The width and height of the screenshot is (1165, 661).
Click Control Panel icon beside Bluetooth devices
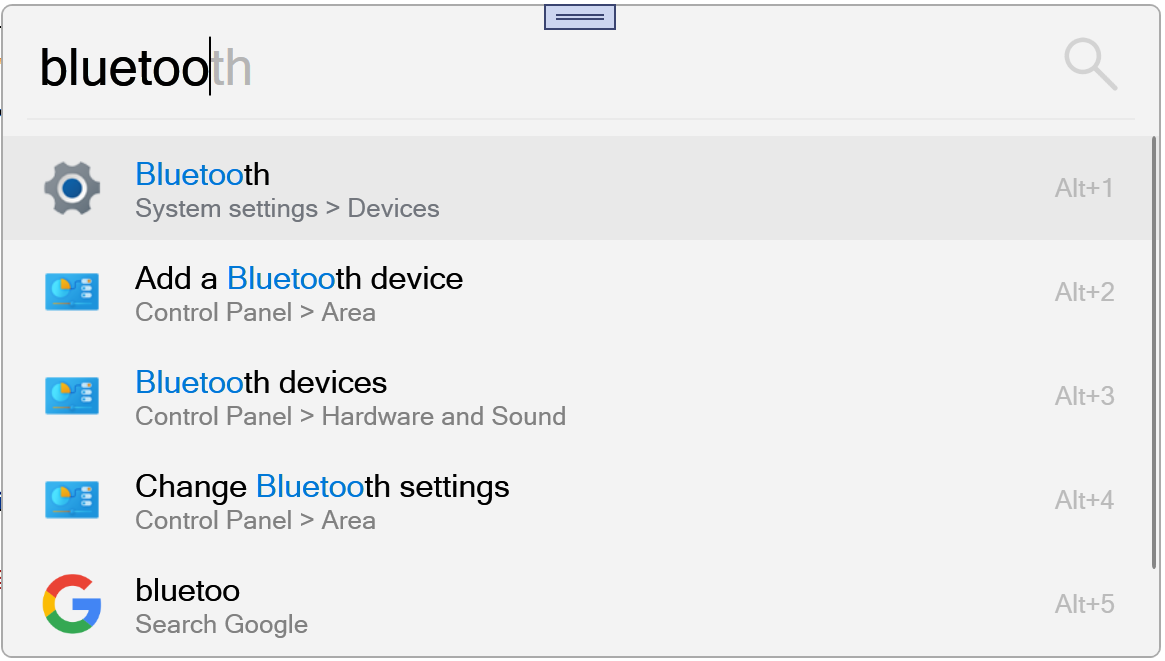pyautogui.click(x=72, y=396)
